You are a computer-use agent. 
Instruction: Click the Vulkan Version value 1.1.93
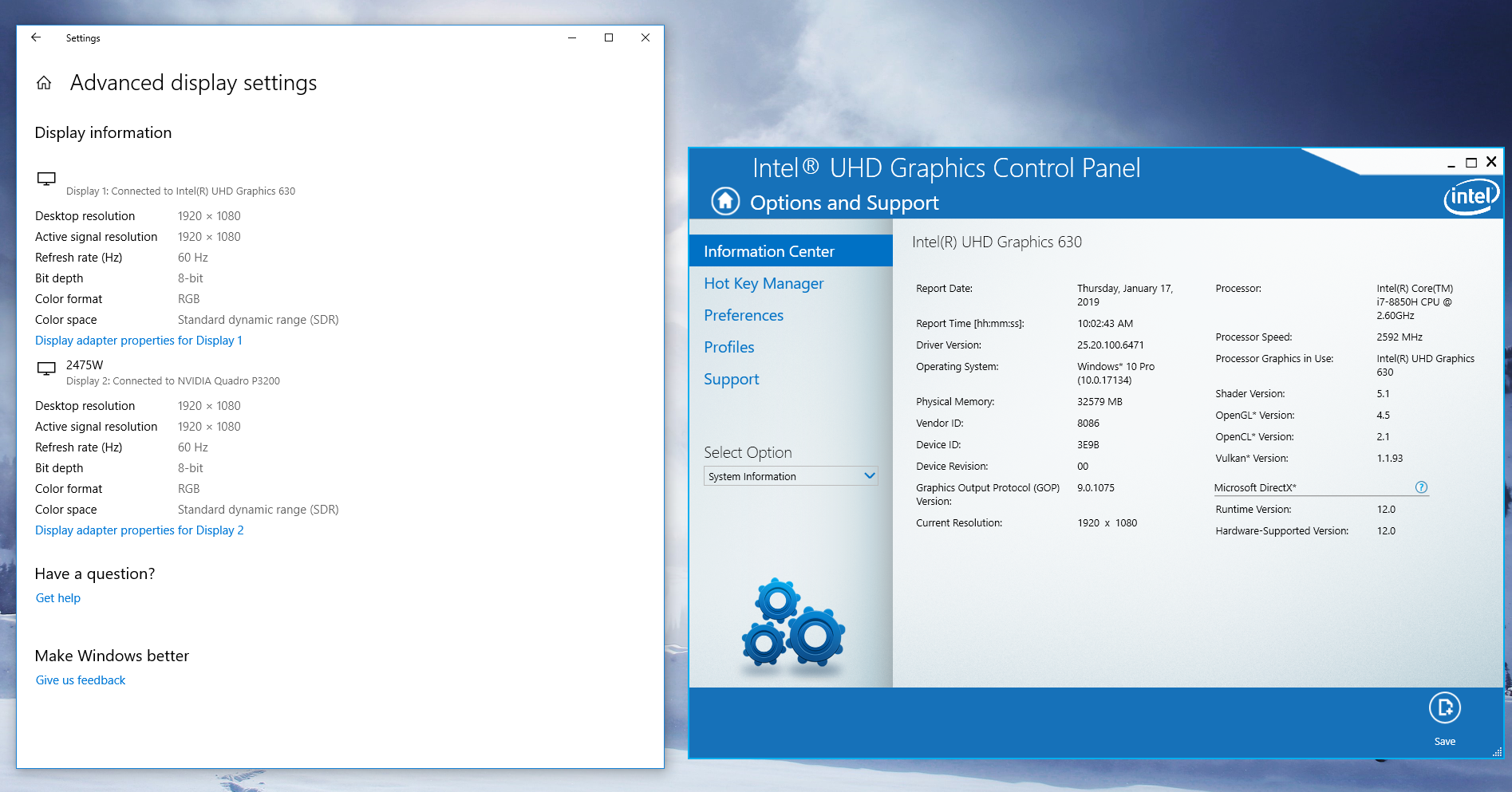1390,459
